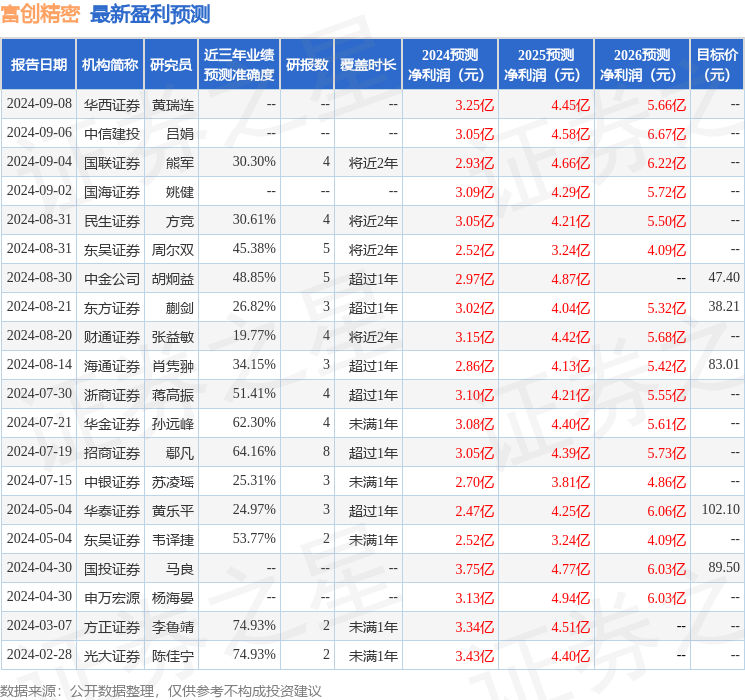This screenshot has width=745, height=700.
Task: Select the 国投证券 institution cell
Action: (112, 569)
